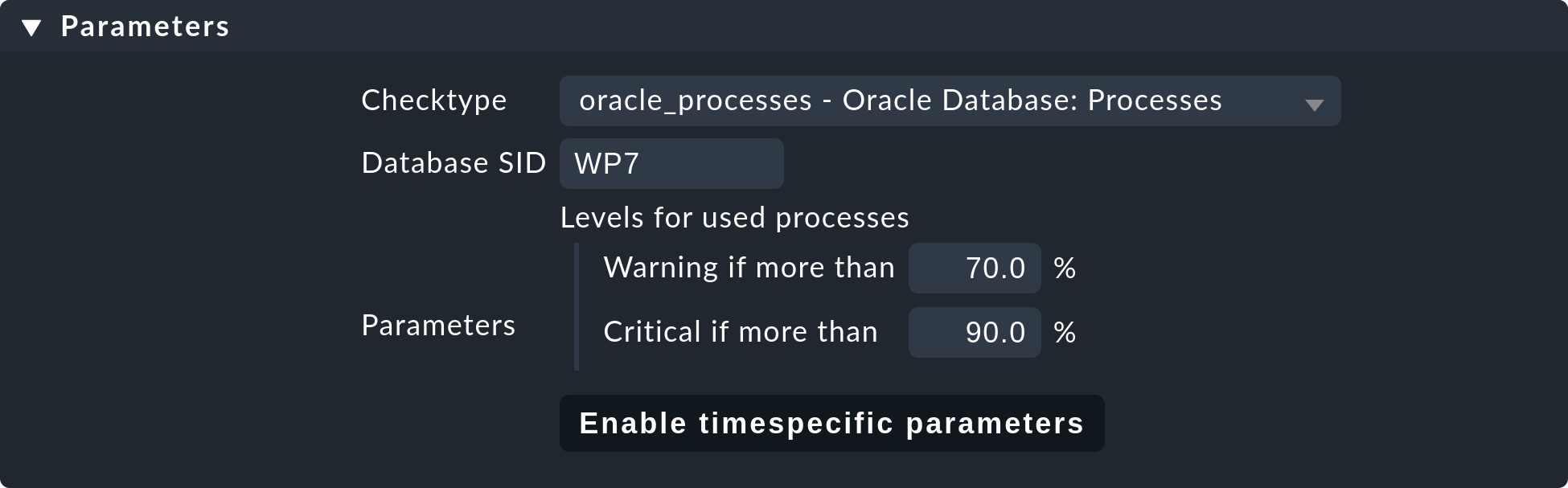The height and width of the screenshot is (488, 1568).
Task: Click the Critical if more than label
Action: click(x=741, y=332)
